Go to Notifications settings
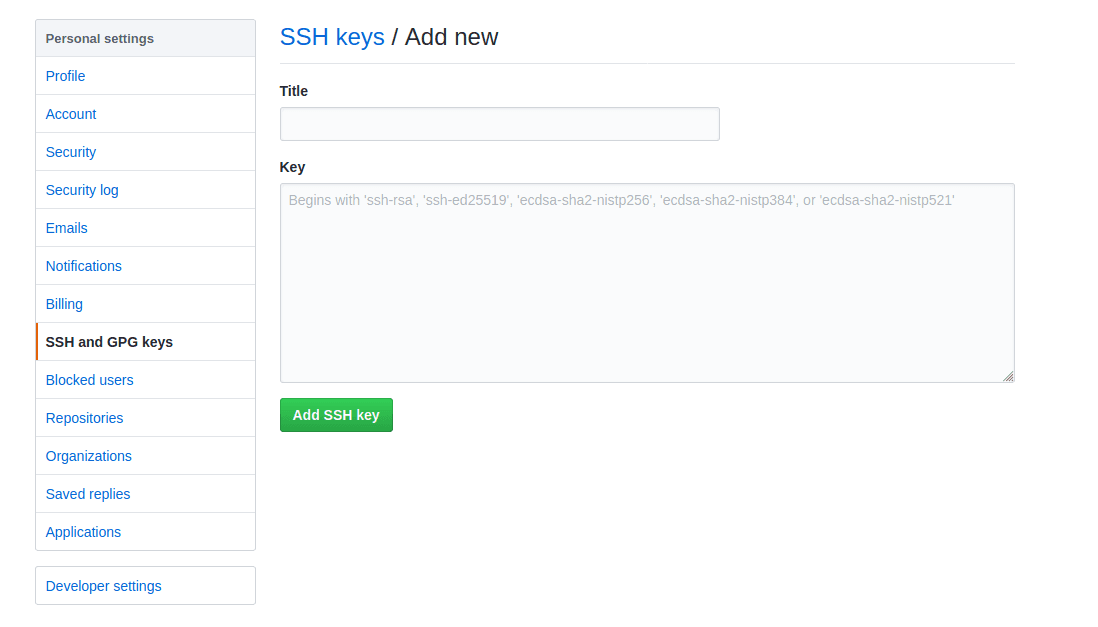Screen dimensions: 1098x627 pos(84,266)
